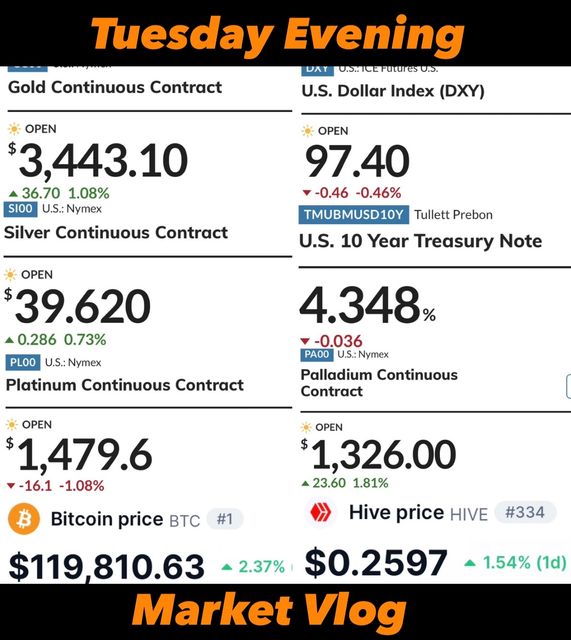The height and width of the screenshot is (640, 571).
Task: Click the sun icon above the 1,479.6 platinum price
Action: (x=12, y=425)
